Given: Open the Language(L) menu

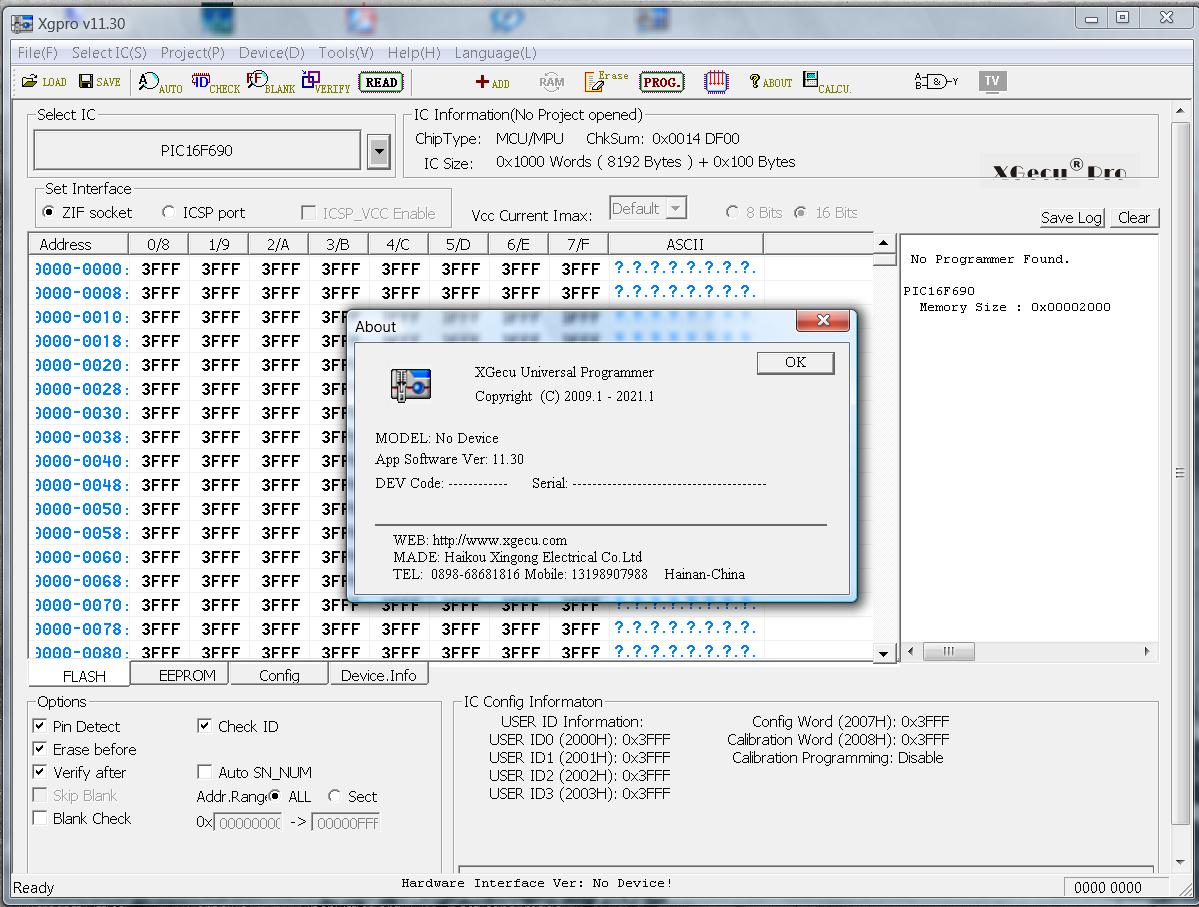Looking at the screenshot, I should pyautogui.click(x=496, y=53).
